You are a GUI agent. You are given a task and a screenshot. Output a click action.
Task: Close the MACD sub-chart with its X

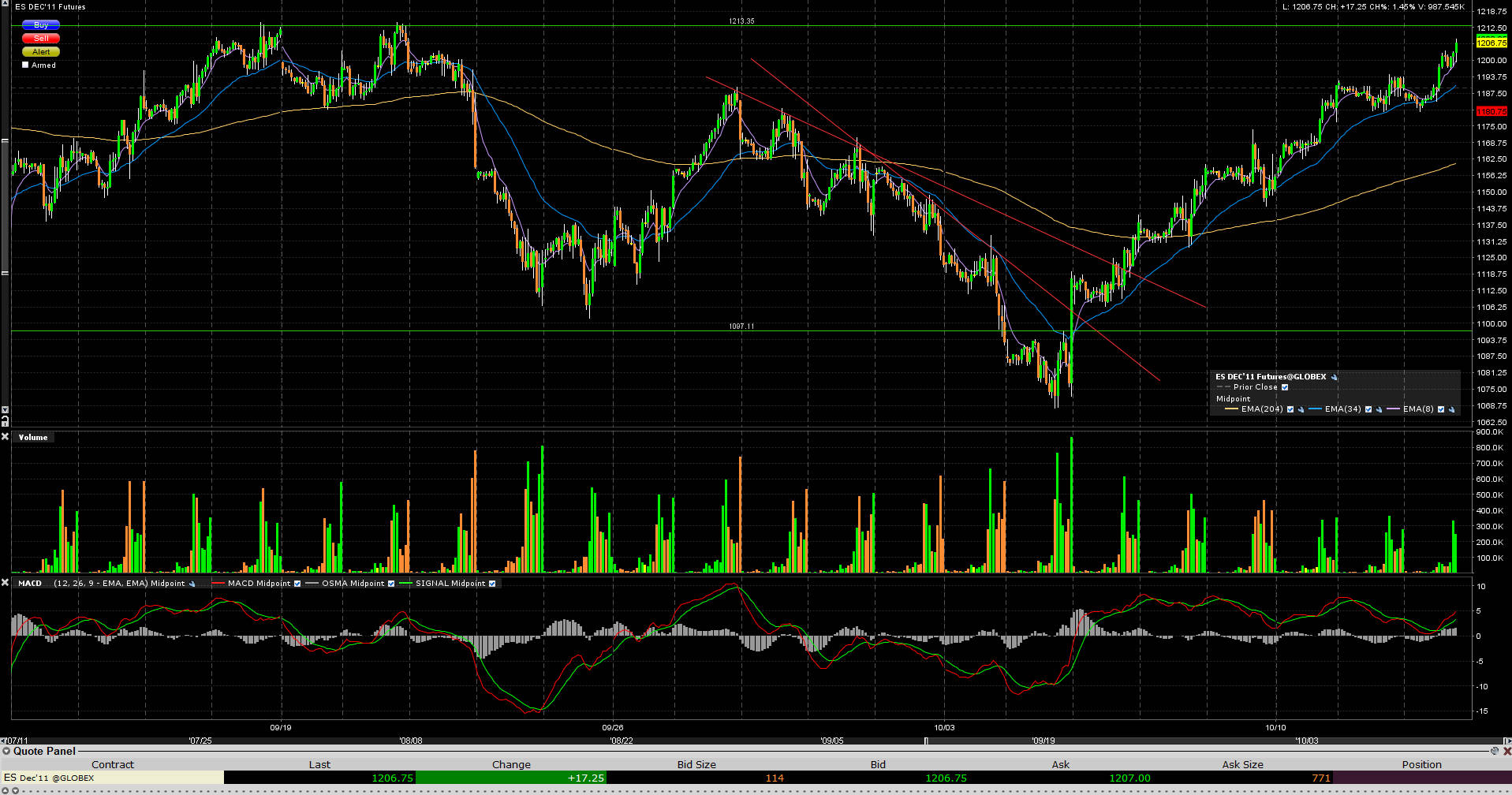click(x=5, y=583)
